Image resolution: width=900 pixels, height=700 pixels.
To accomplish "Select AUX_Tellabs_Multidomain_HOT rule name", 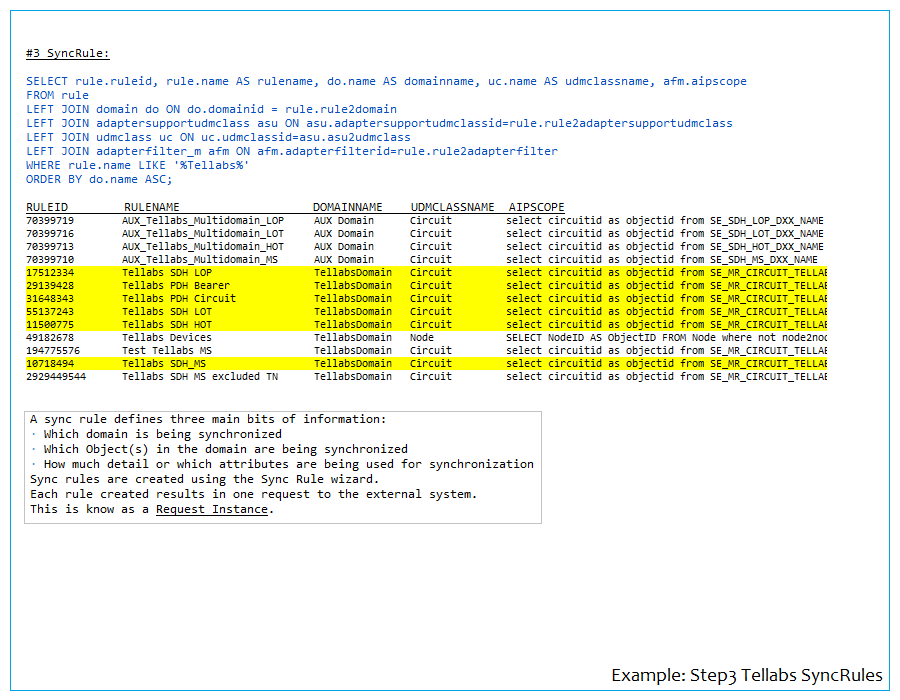I will 203,246.
